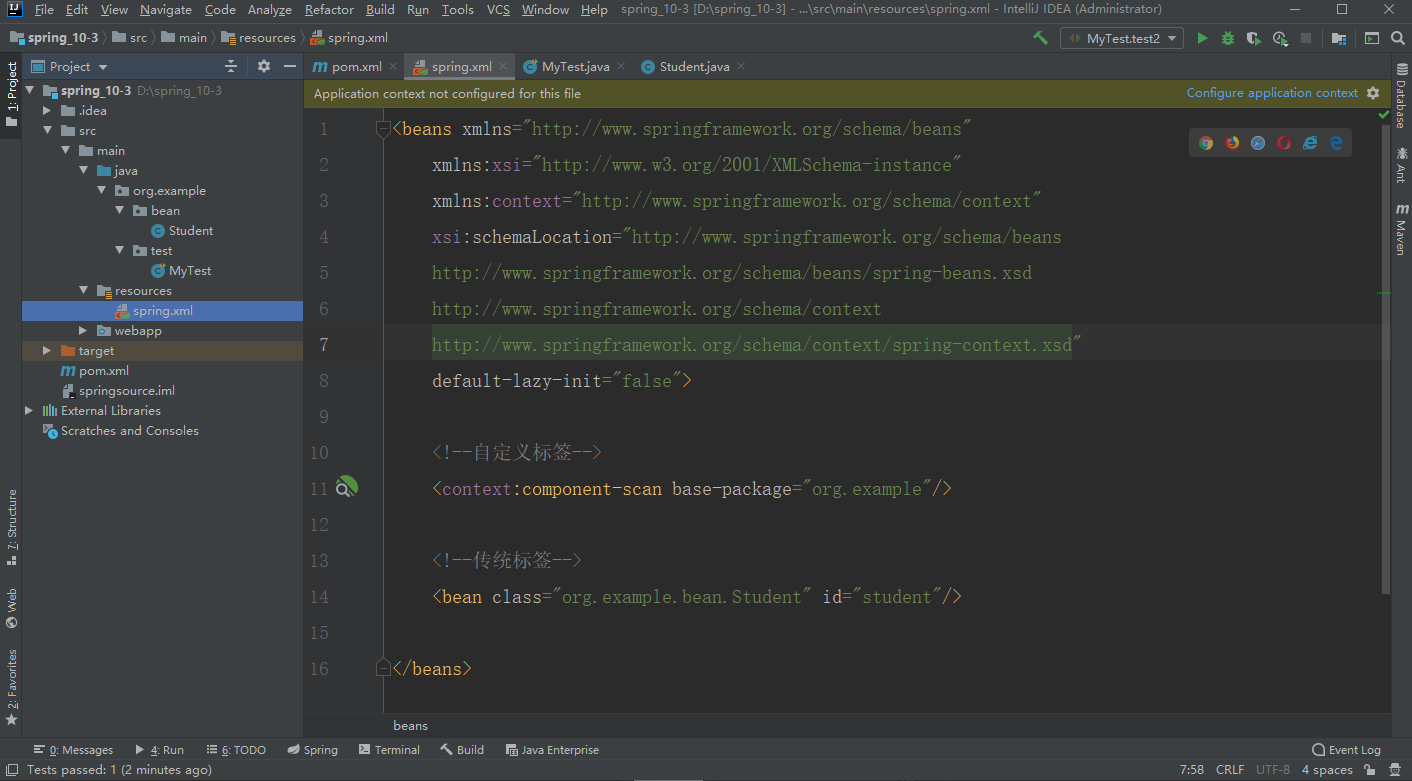Image resolution: width=1412 pixels, height=781 pixels.
Task: Click the Project panel settings gear icon
Action: (x=264, y=66)
